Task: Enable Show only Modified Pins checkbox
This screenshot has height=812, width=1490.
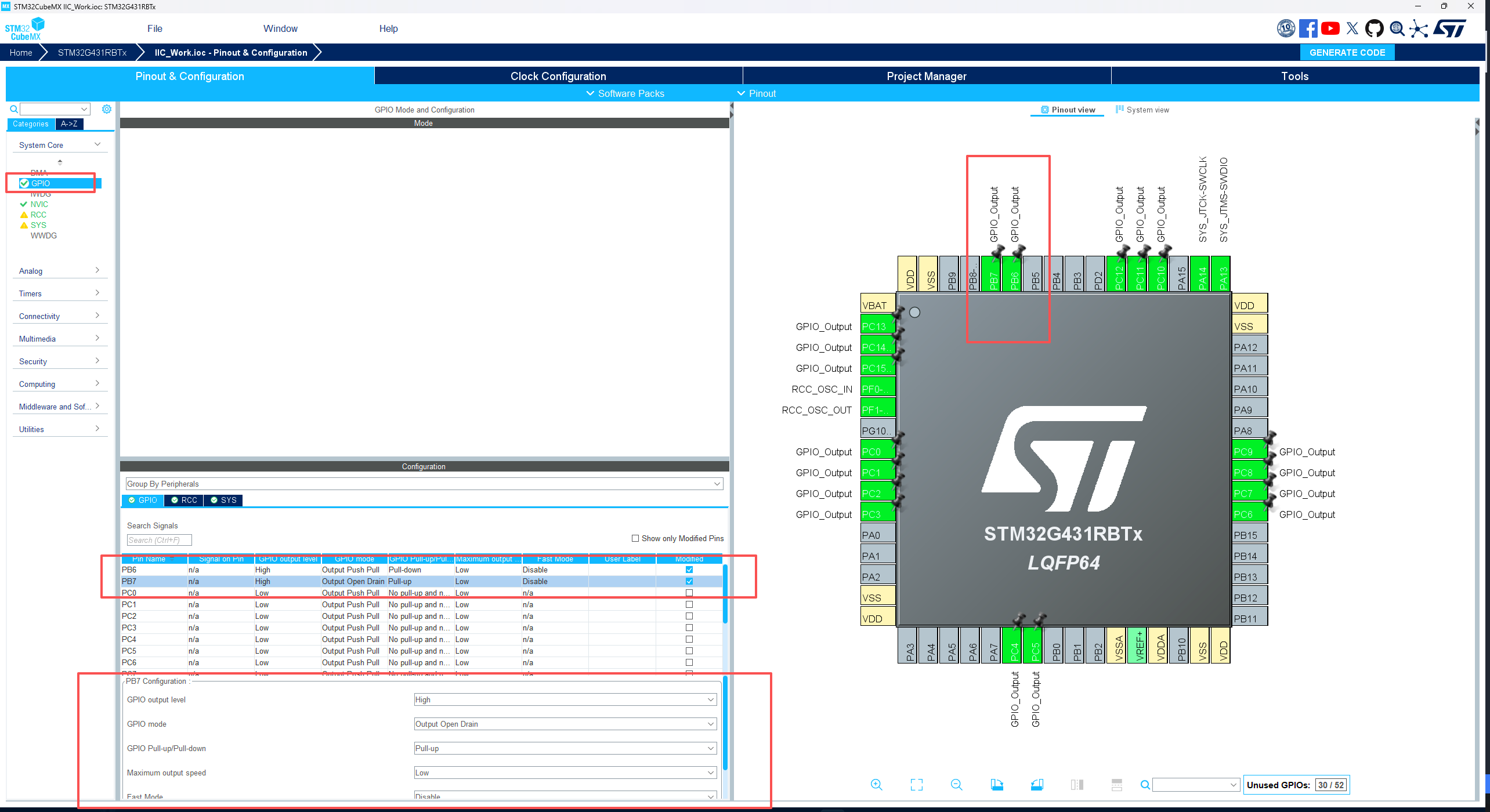Action: coord(635,538)
